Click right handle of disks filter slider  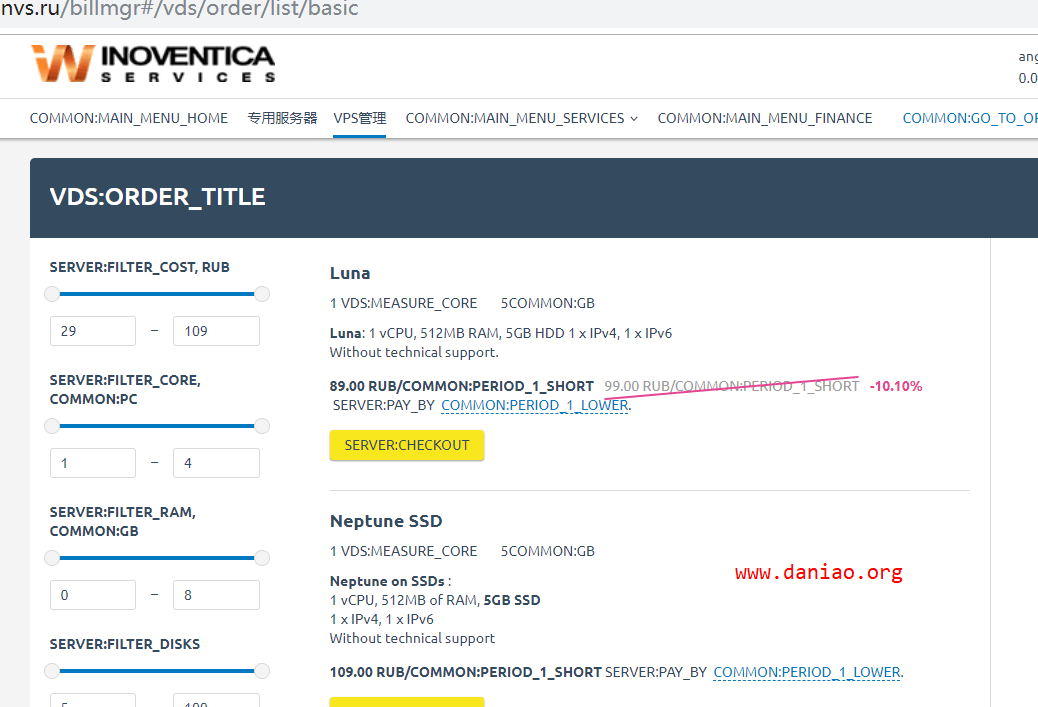[x=262, y=671]
